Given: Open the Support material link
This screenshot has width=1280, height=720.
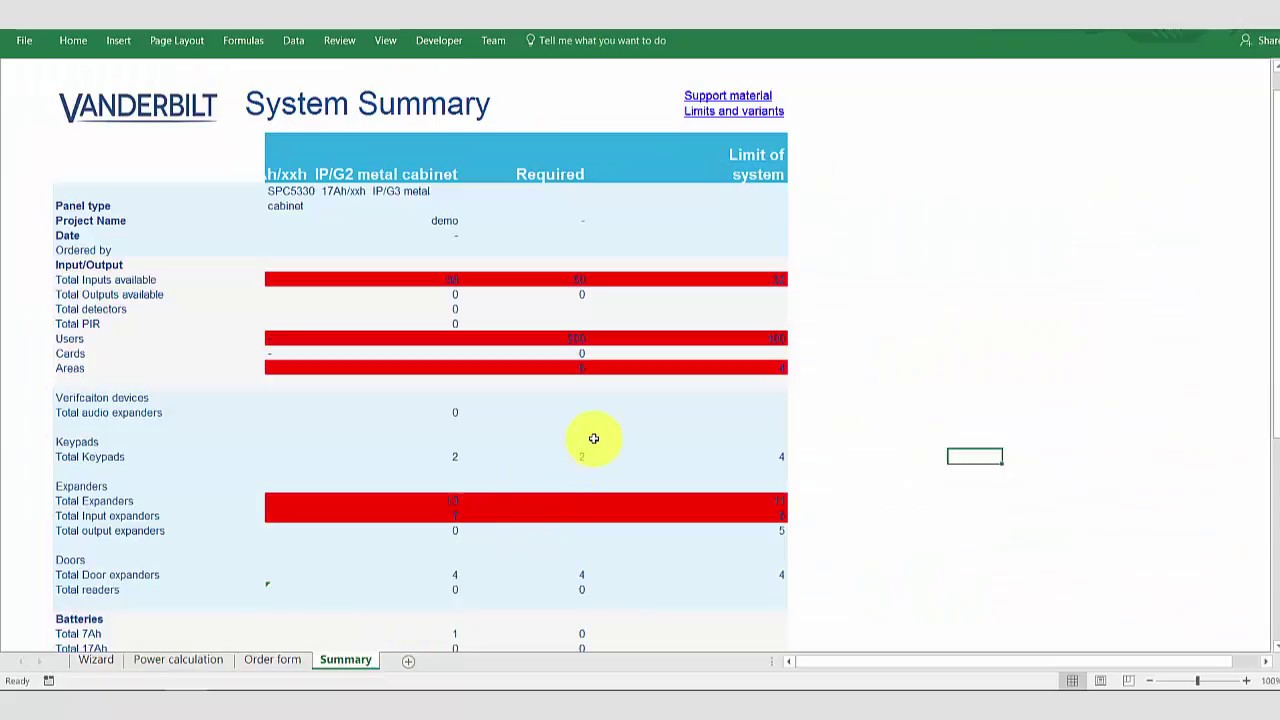Looking at the screenshot, I should (x=728, y=96).
